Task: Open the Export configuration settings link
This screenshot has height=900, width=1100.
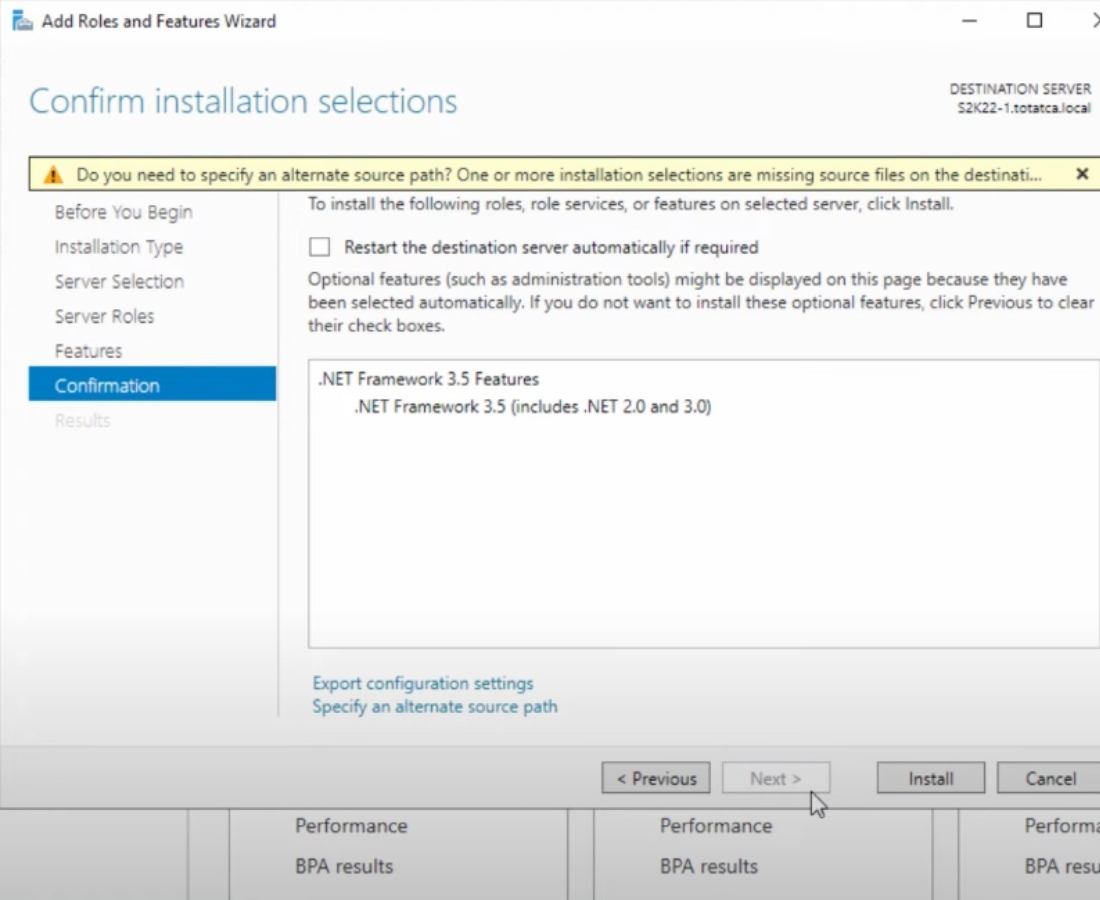Action: (423, 683)
